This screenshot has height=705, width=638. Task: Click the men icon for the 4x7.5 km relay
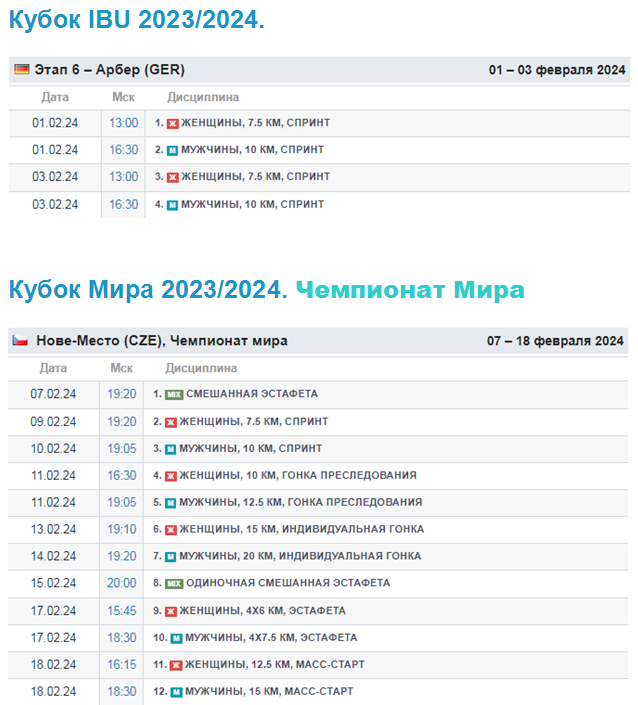(x=177, y=638)
